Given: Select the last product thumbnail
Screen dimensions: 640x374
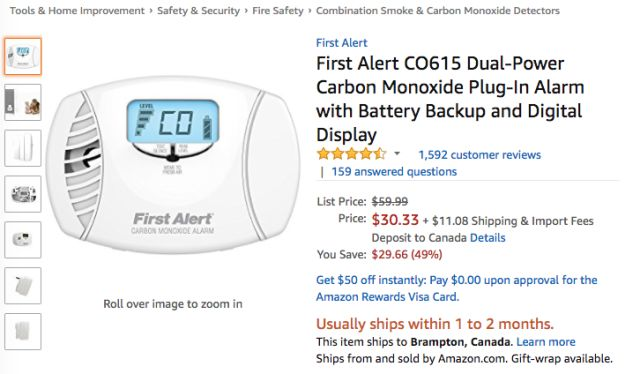Looking at the screenshot, I should click(23, 331).
